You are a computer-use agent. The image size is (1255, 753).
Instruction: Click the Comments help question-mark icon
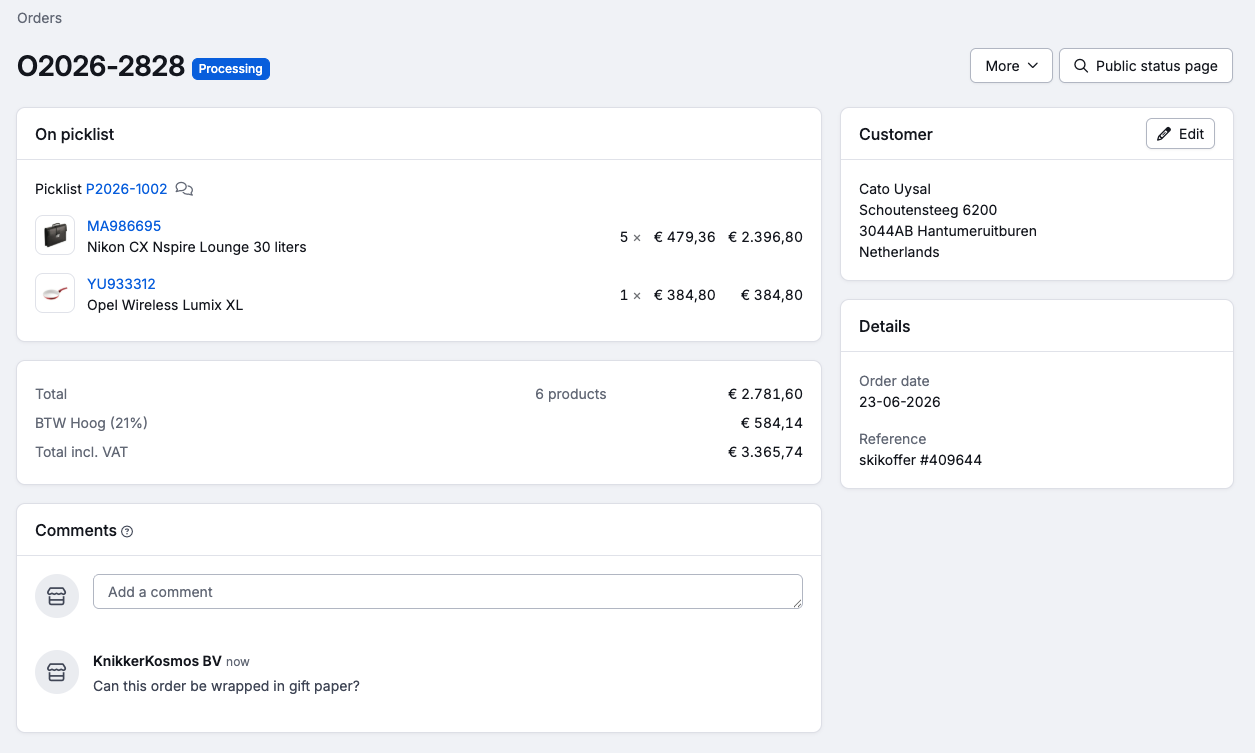pos(127,532)
